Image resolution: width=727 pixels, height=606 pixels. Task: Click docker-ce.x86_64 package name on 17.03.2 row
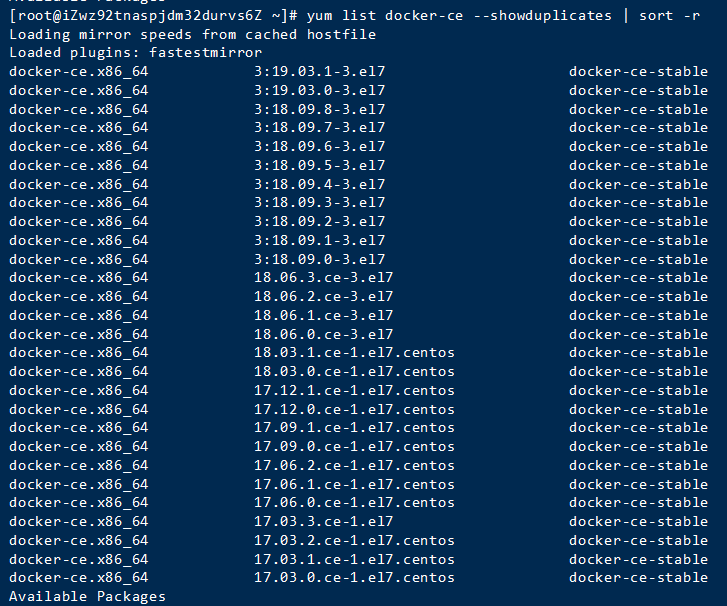(79, 541)
